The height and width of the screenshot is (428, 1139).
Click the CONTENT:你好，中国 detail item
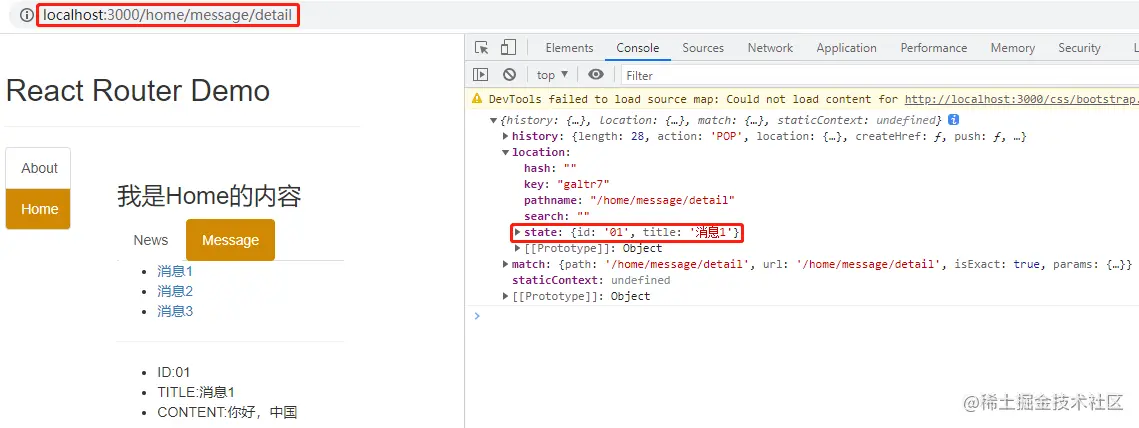pos(227,413)
